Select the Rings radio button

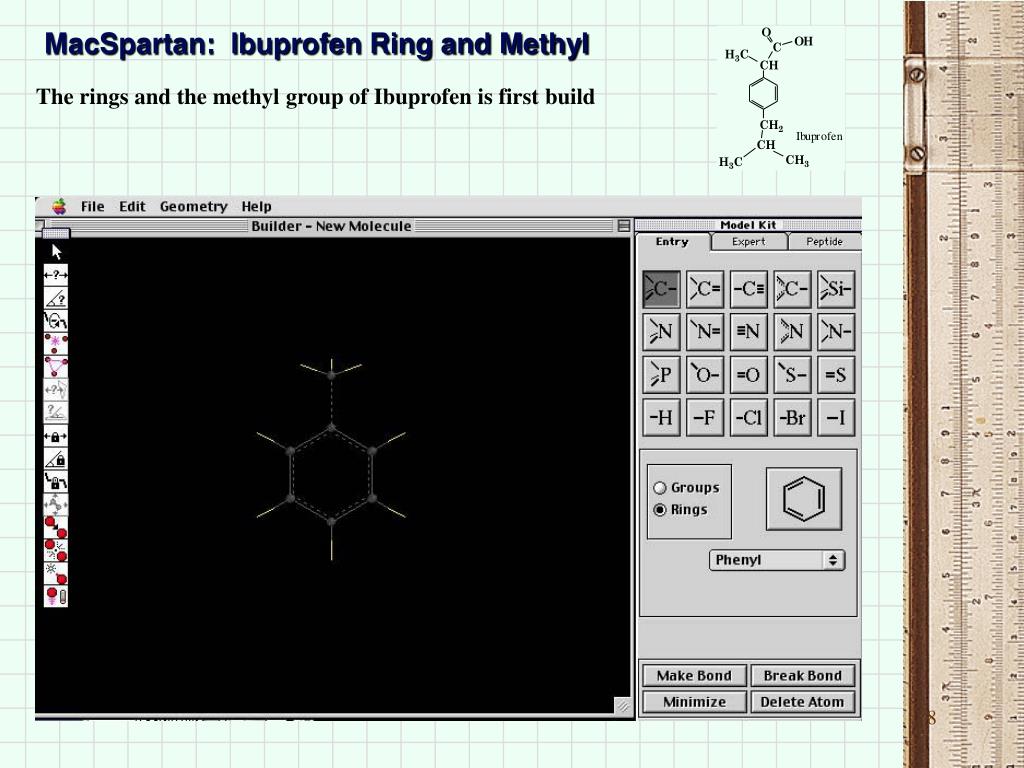click(x=660, y=509)
